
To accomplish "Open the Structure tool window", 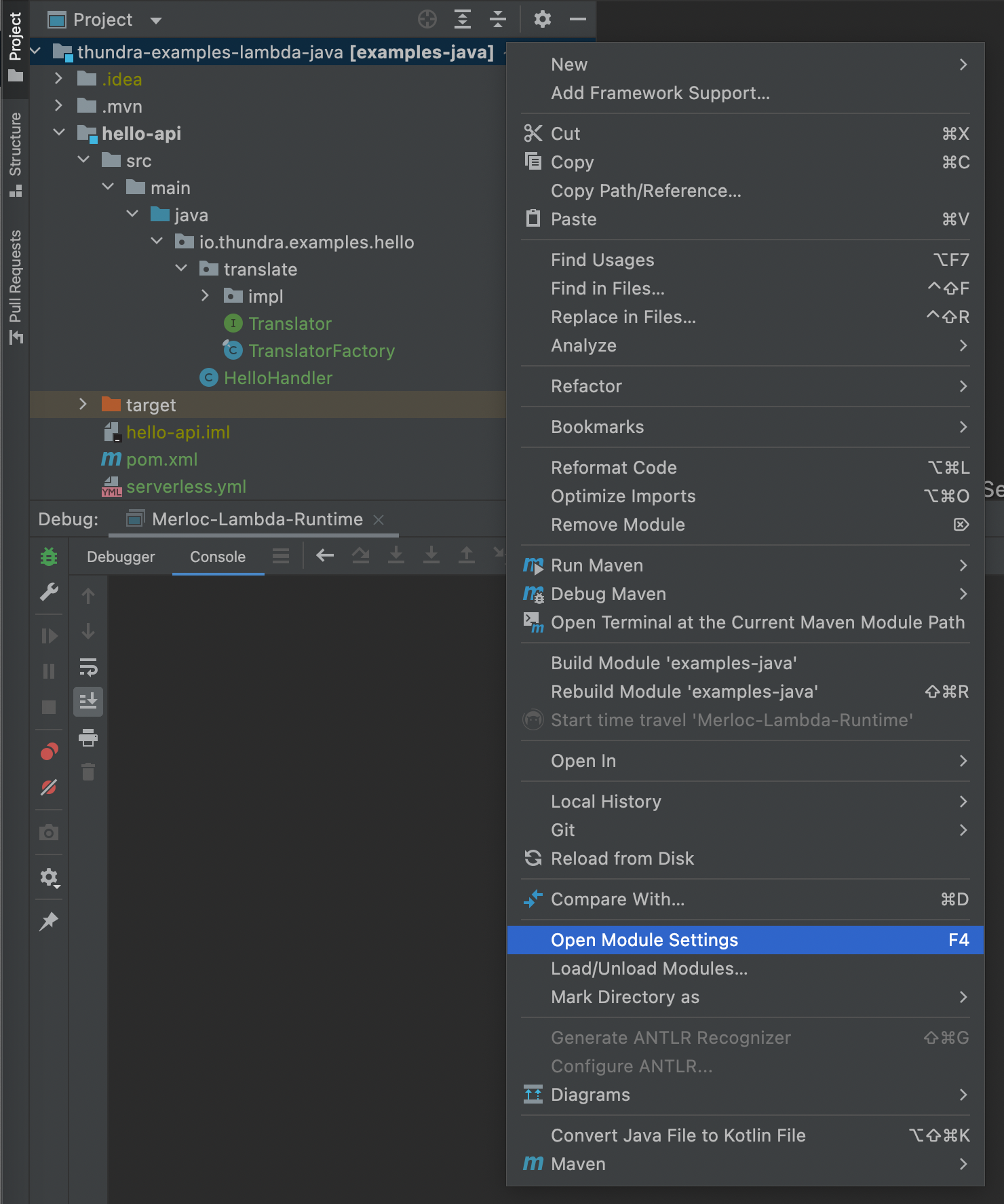I will pyautogui.click(x=15, y=154).
